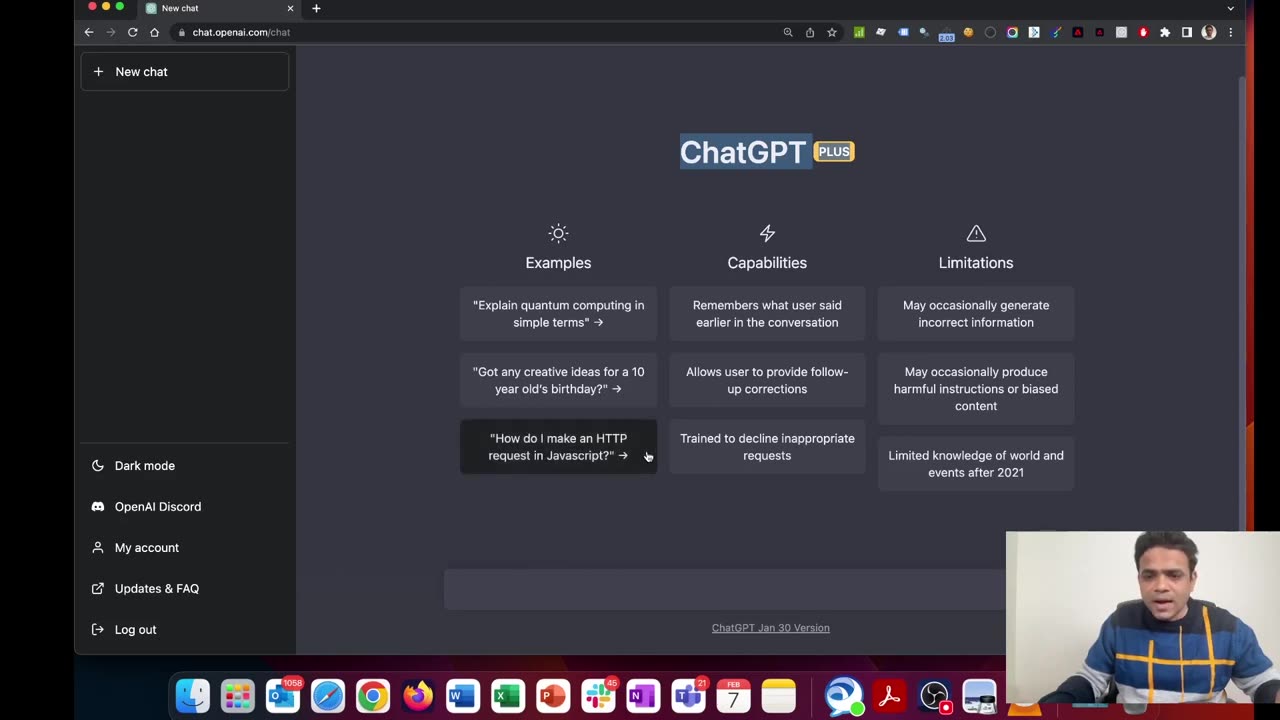Click the Capabilities heading
The height and width of the screenshot is (720, 1280).
767,263
